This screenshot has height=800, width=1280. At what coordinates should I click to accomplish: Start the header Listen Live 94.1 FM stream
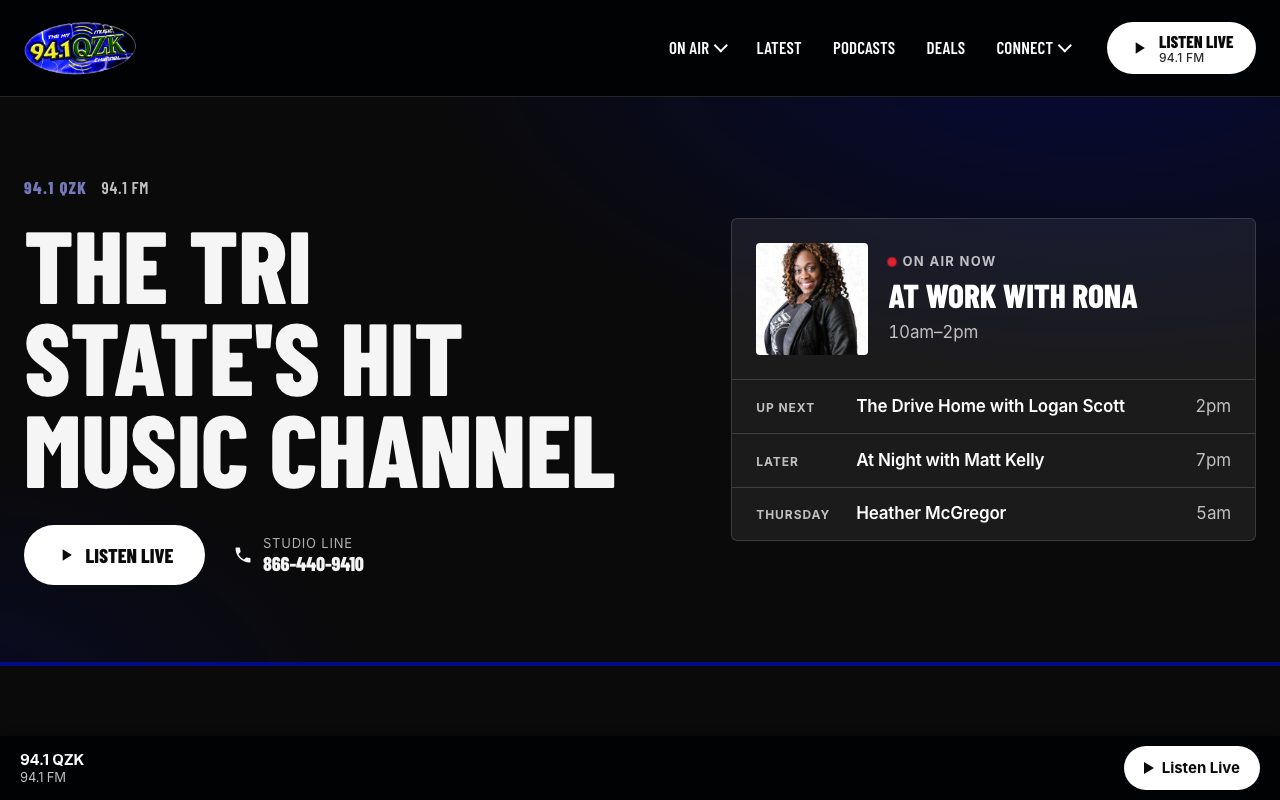[x=1181, y=48]
